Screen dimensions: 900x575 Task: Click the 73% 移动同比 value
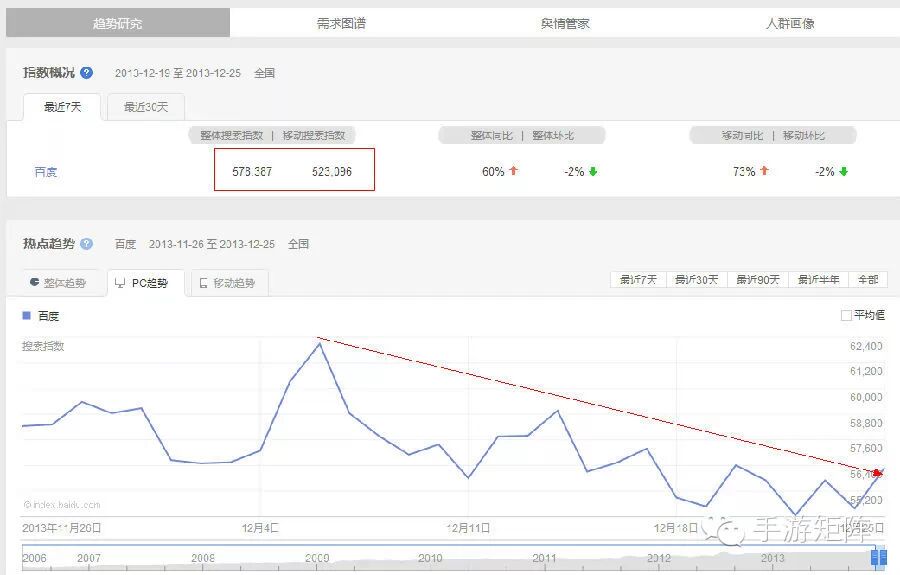tap(744, 172)
